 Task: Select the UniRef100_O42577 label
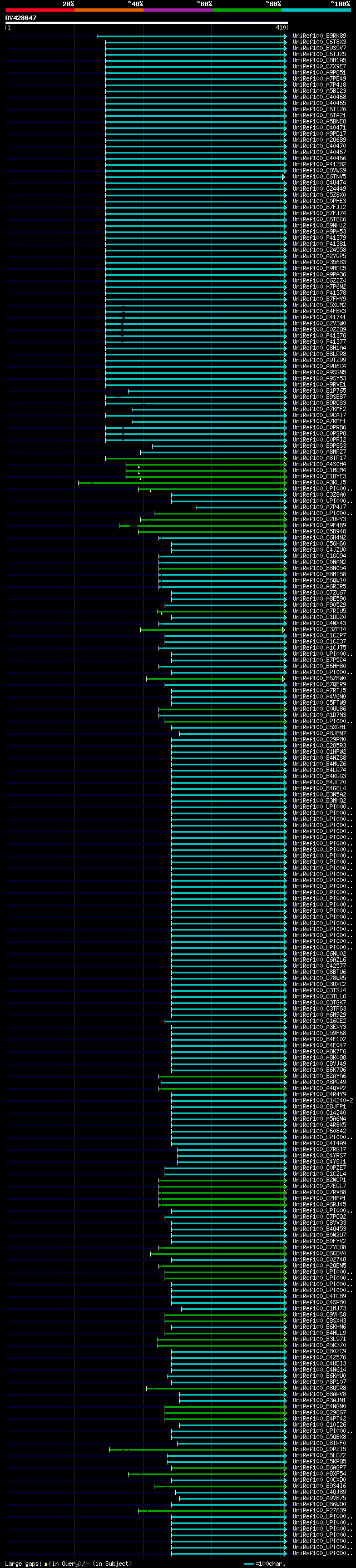pyautogui.click(x=319, y=966)
